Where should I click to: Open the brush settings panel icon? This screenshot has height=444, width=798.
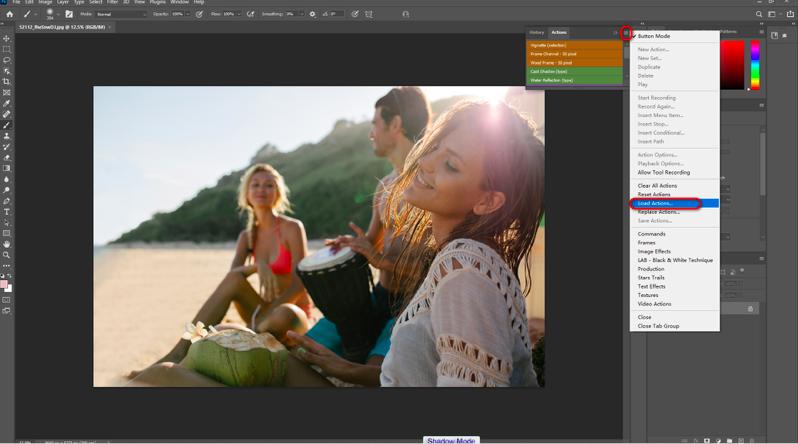pos(69,14)
